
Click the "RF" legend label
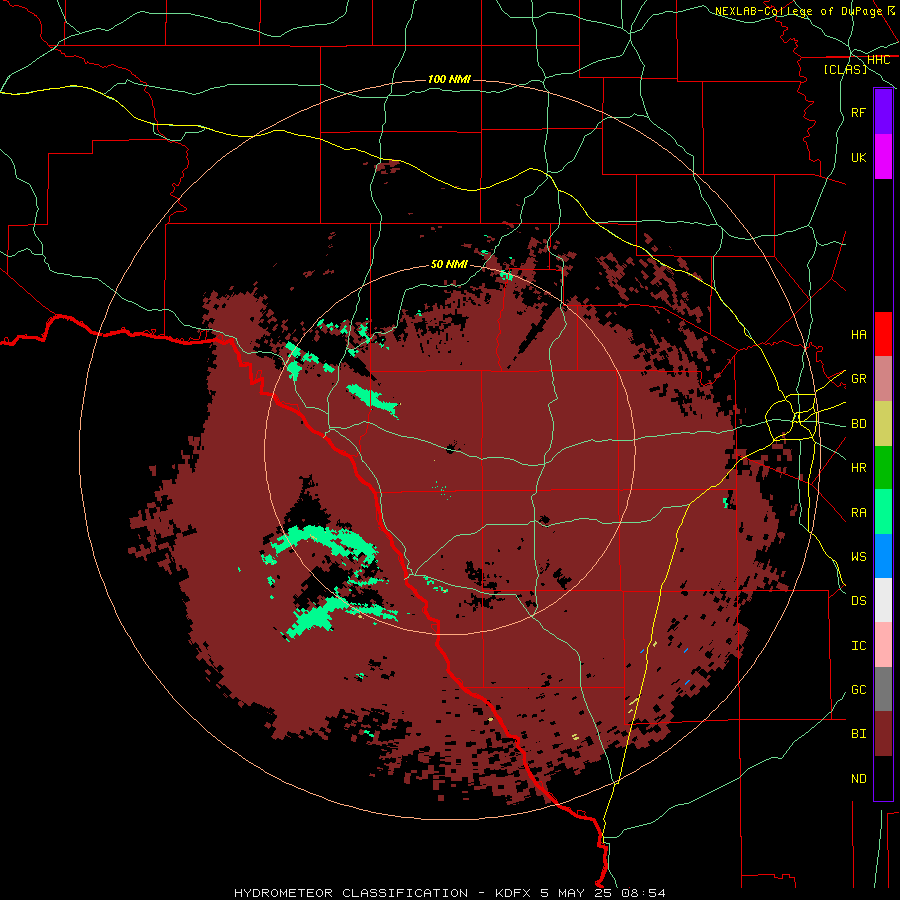tap(858, 112)
